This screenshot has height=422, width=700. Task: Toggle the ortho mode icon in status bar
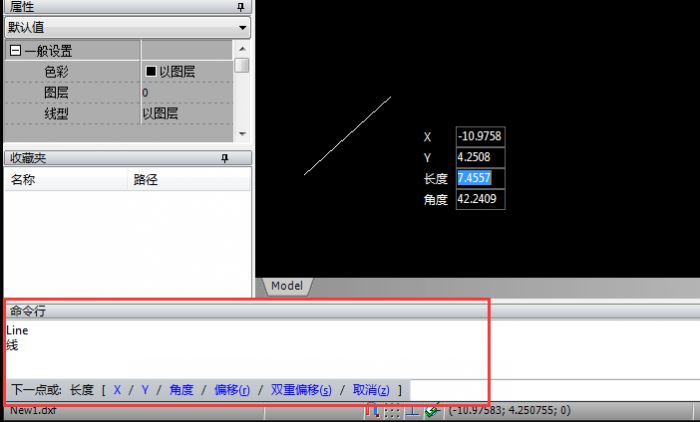(x=411, y=410)
